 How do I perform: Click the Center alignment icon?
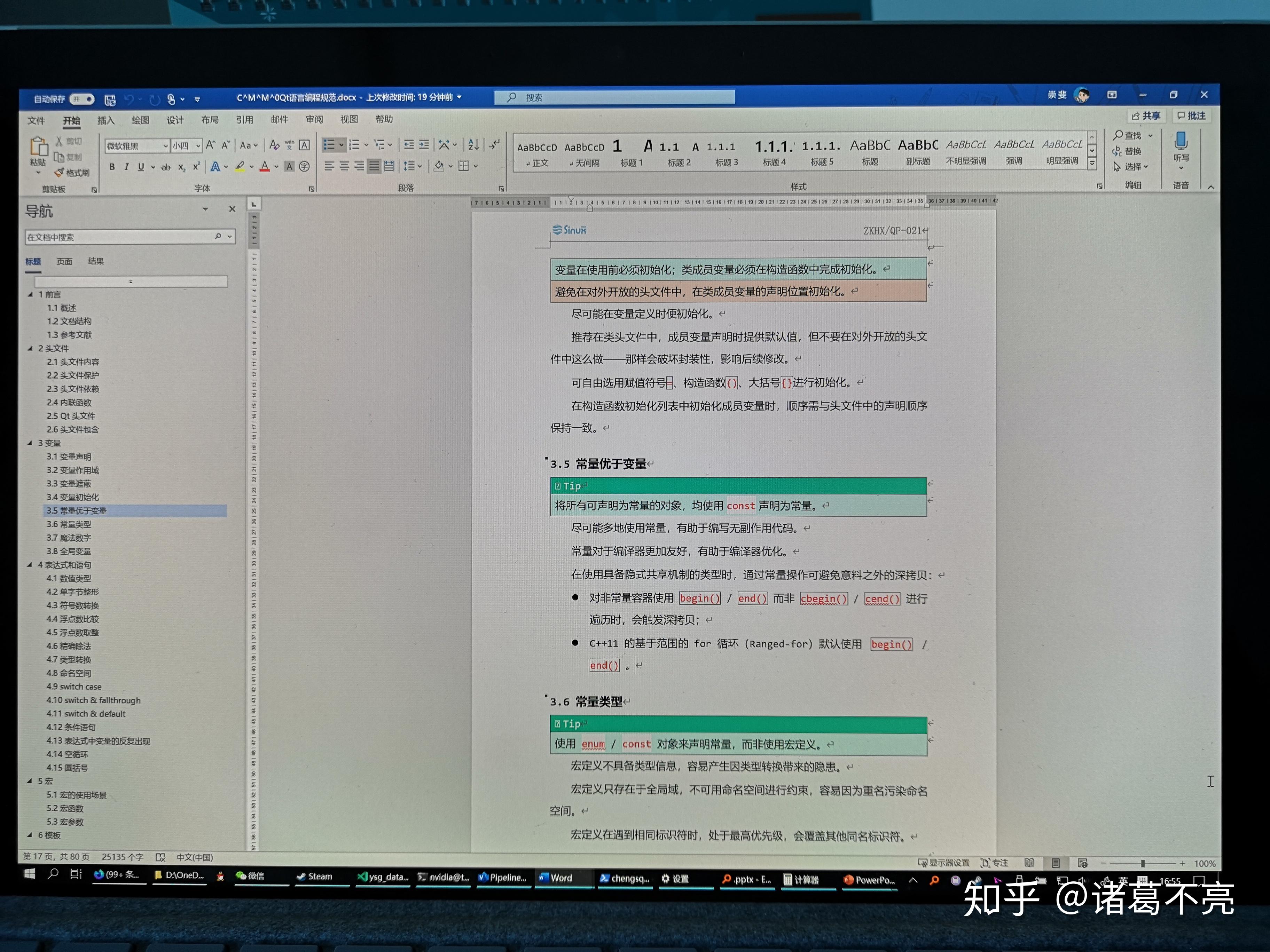click(344, 166)
